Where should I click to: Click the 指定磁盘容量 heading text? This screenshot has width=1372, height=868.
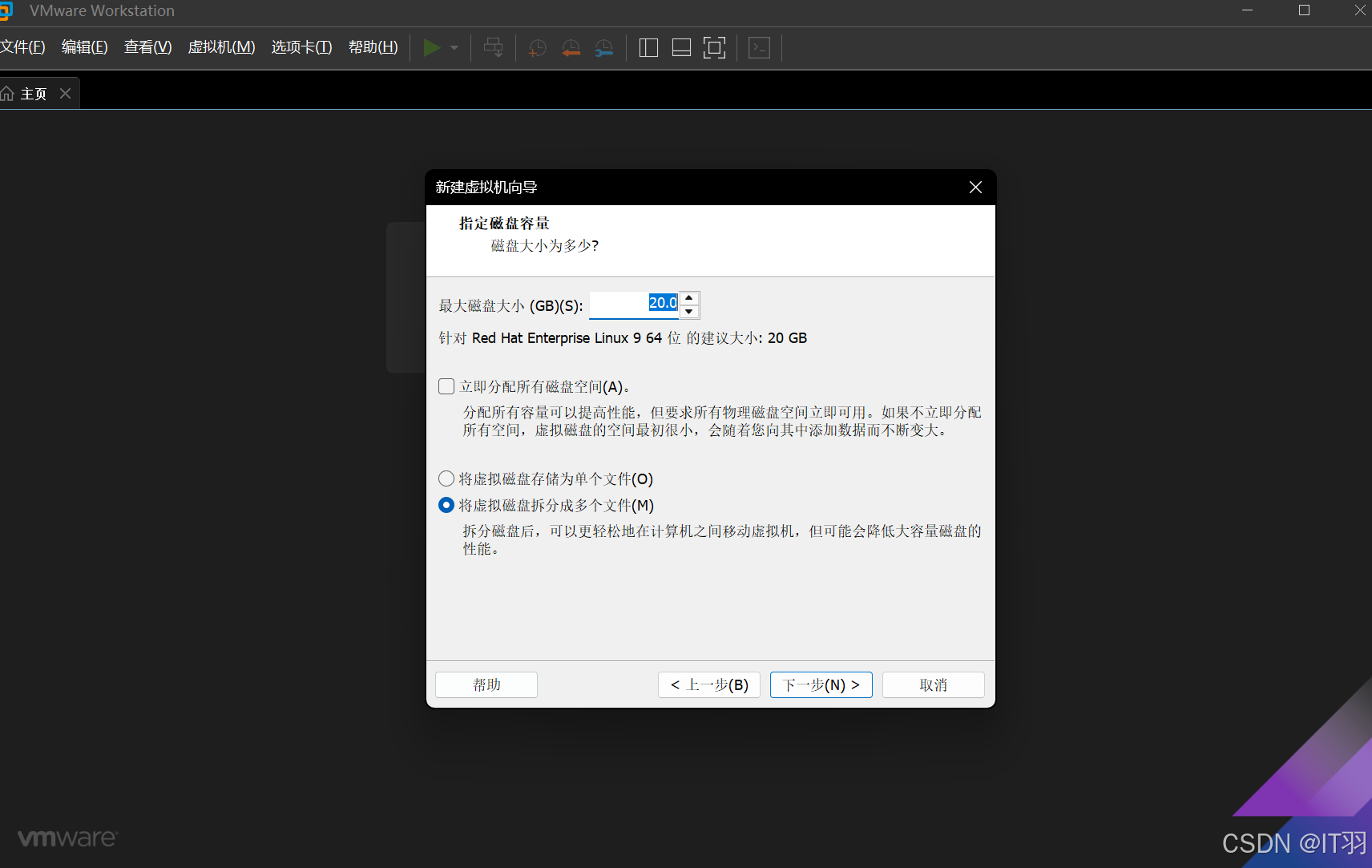[504, 223]
